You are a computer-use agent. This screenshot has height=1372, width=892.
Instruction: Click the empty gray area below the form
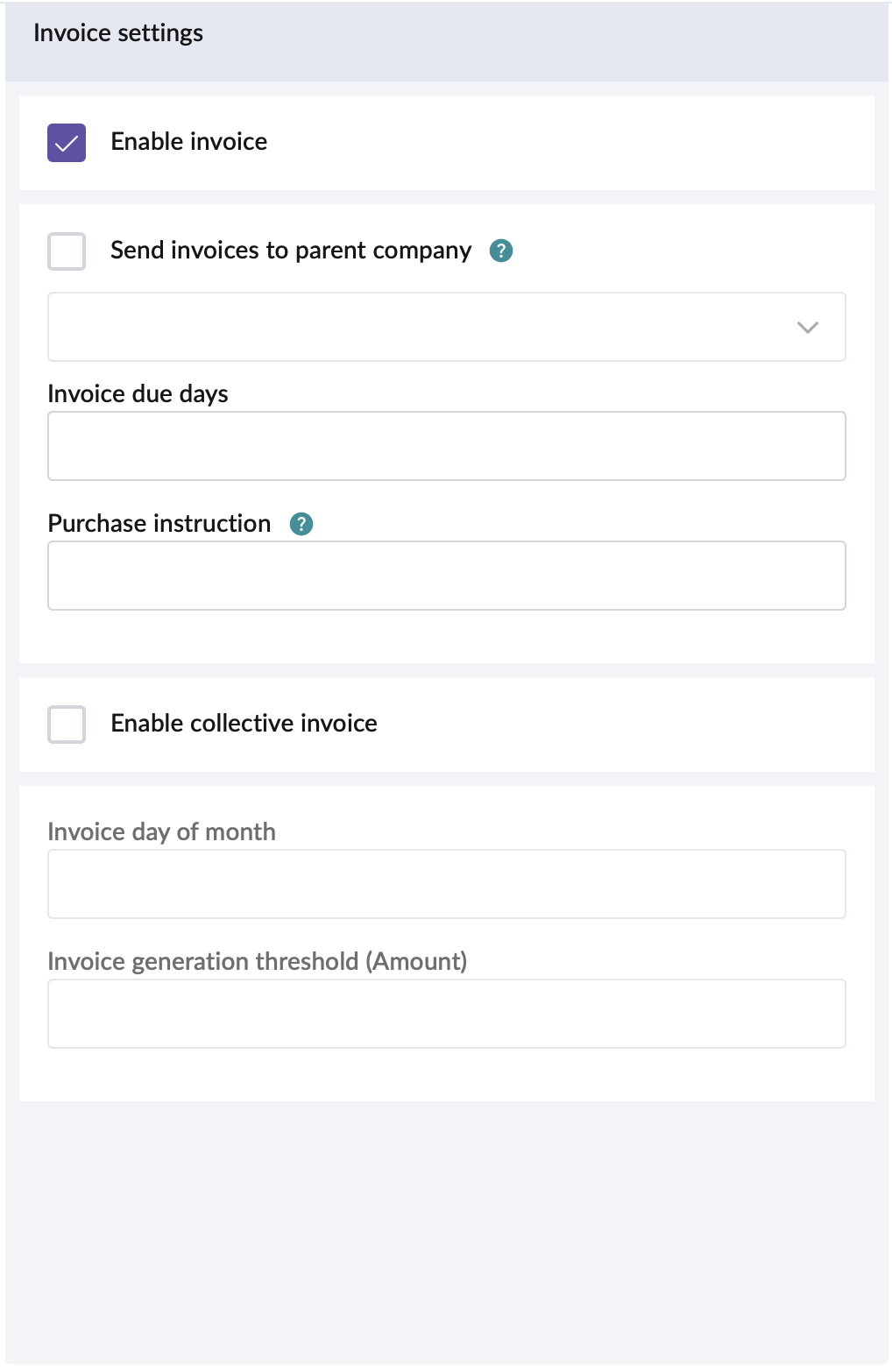coord(446,1227)
